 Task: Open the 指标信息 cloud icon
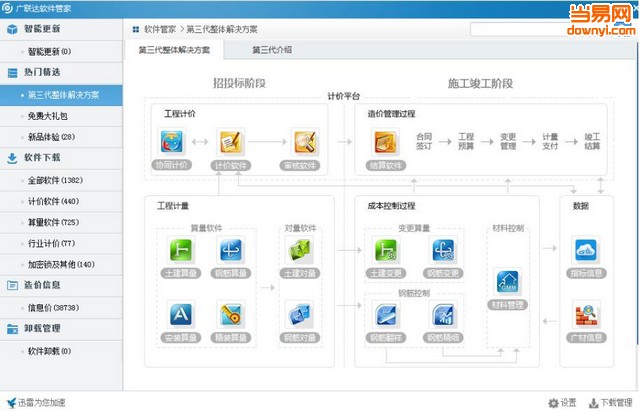(x=586, y=249)
